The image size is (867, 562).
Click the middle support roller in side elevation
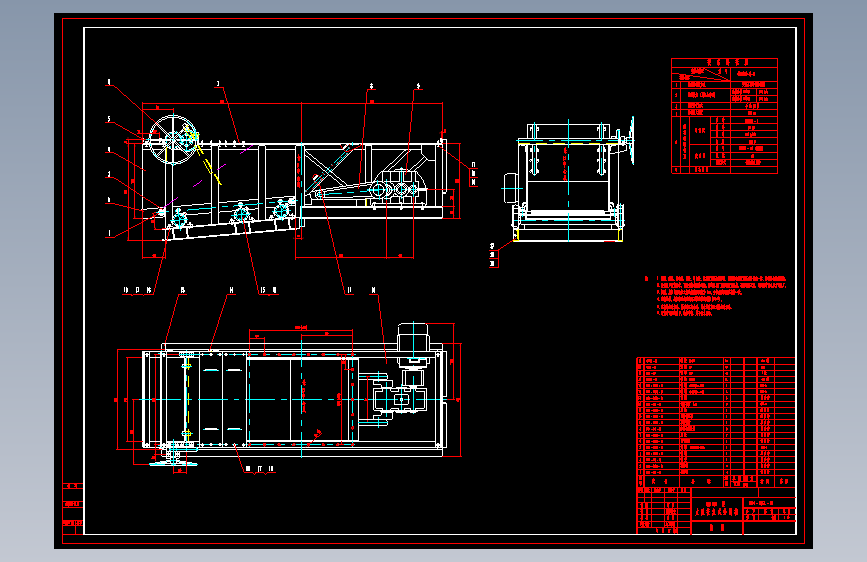pos(242,214)
